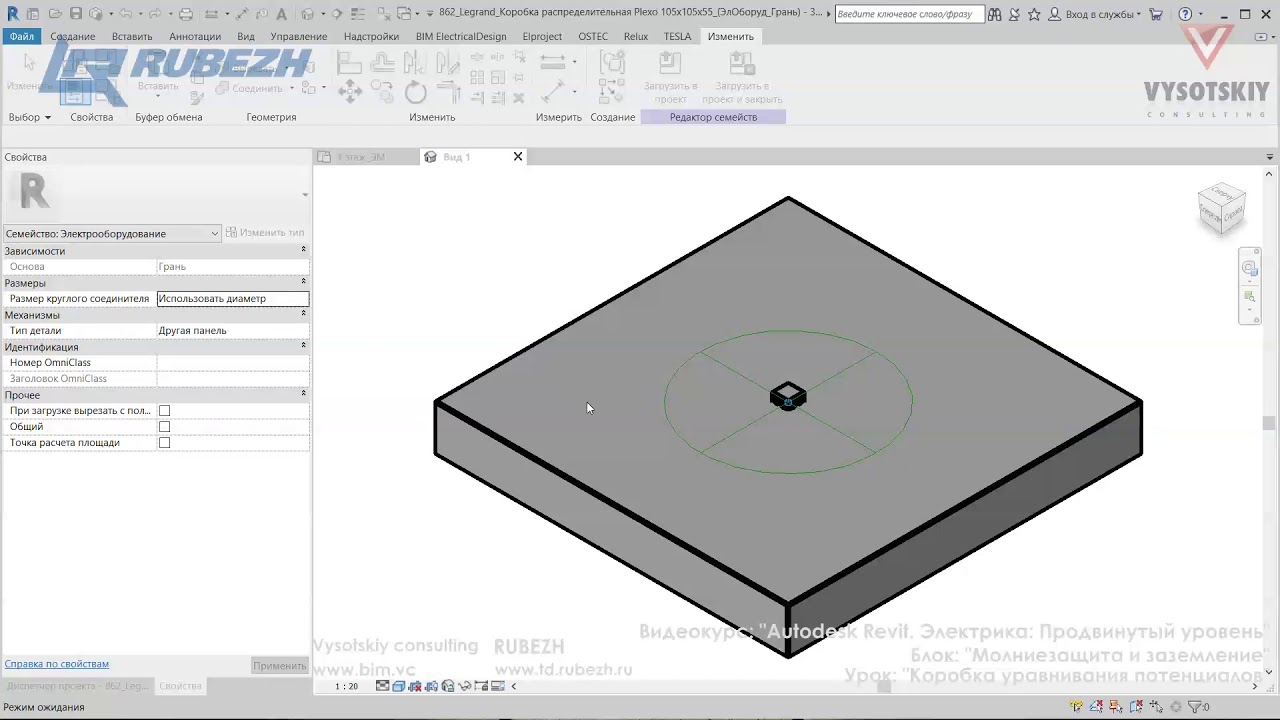
Task: Click the 'Номер OmniClass' value field
Action: coord(232,362)
